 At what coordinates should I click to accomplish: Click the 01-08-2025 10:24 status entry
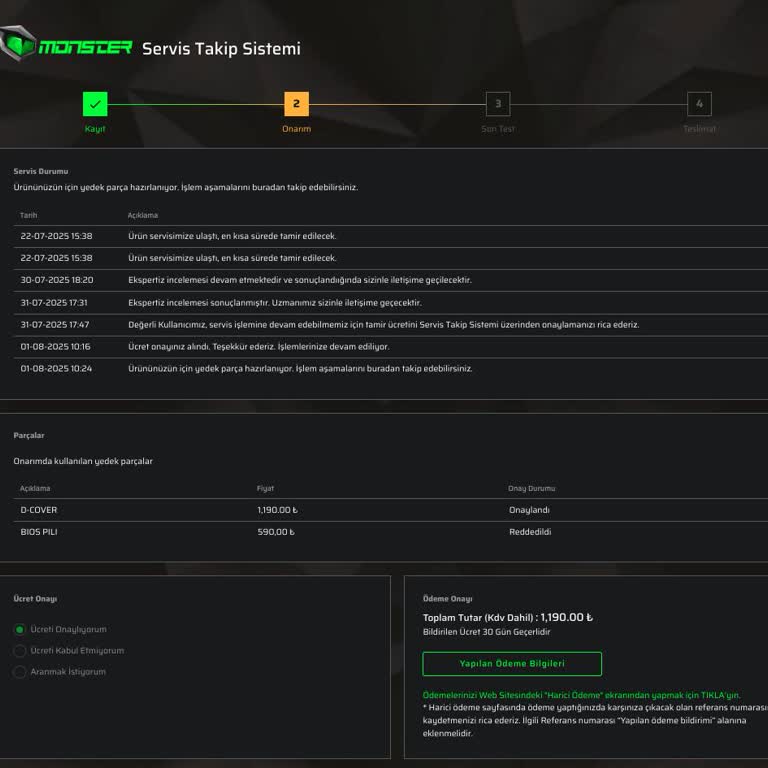click(56, 368)
